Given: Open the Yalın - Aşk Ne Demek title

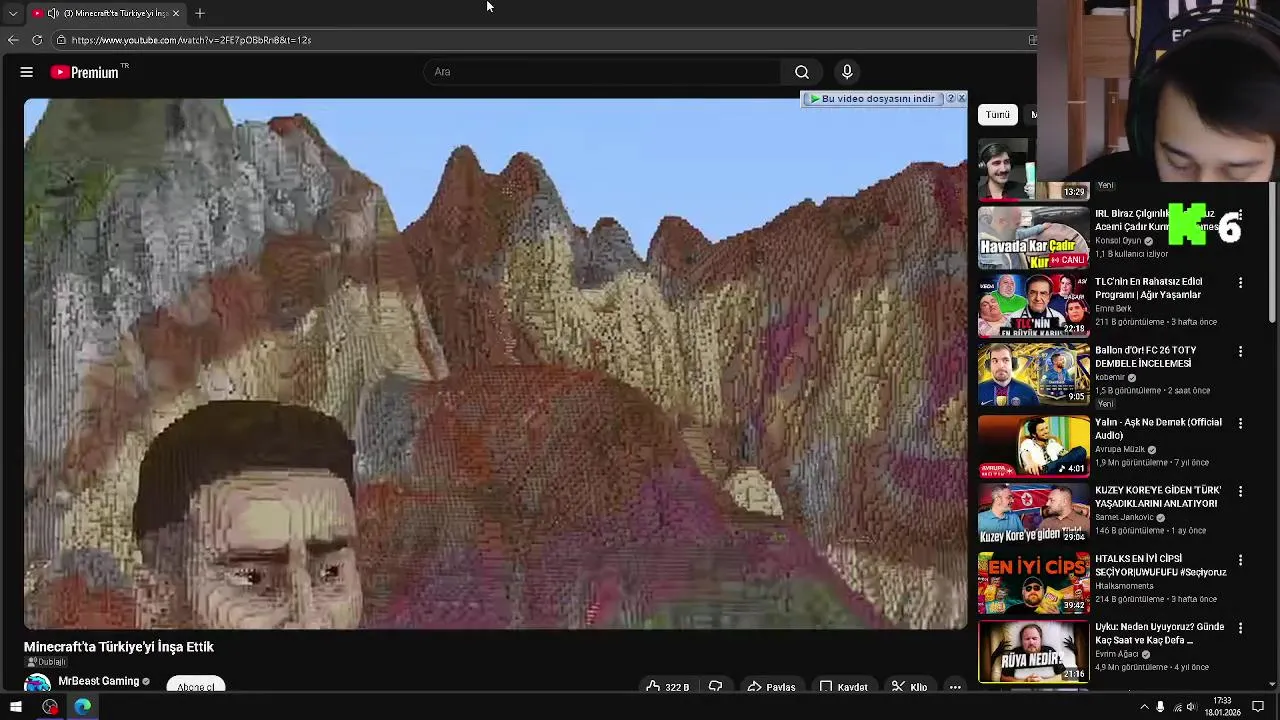Looking at the screenshot, I should pyautogui.click(x=1158, y=428).
